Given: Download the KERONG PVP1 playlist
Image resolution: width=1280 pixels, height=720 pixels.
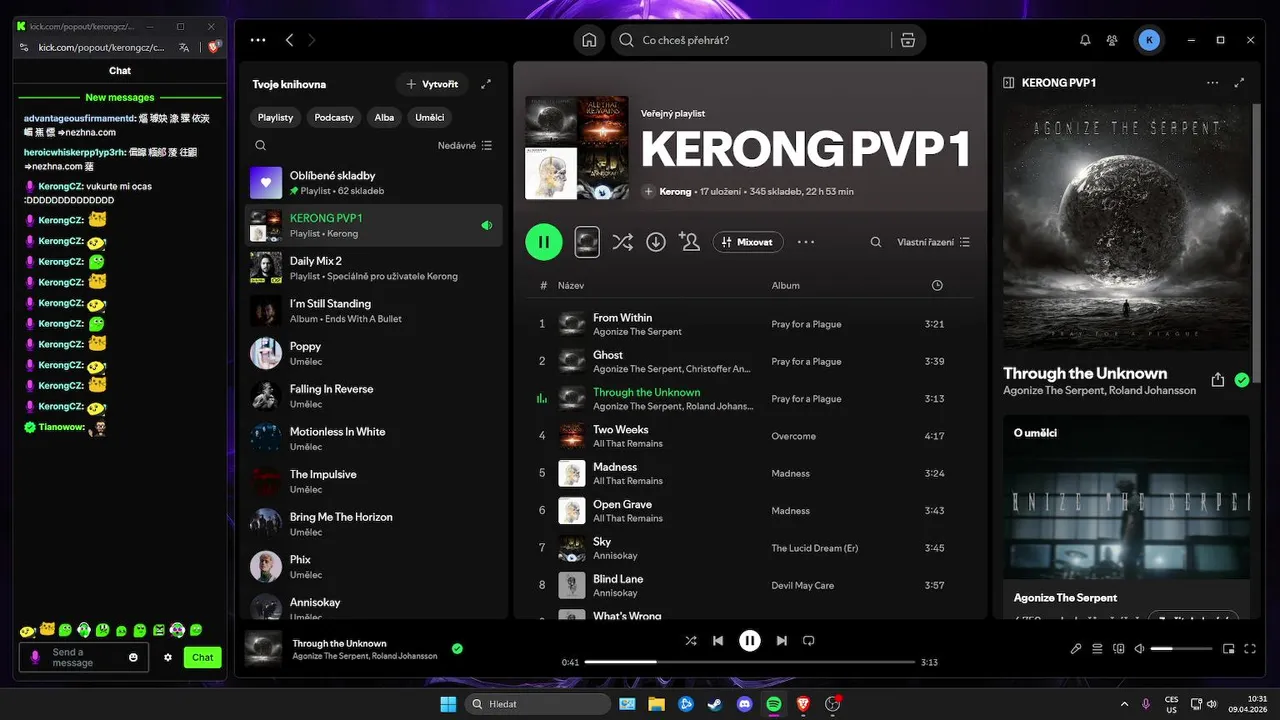Looking at the screenshot, I should coord(656,242).
